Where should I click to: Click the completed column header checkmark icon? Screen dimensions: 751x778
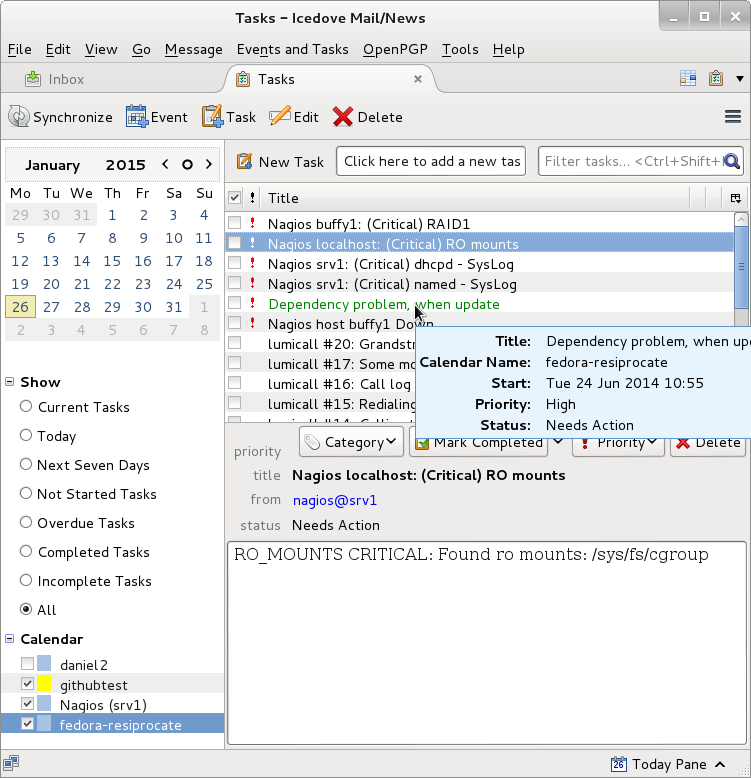coord(234,198)
